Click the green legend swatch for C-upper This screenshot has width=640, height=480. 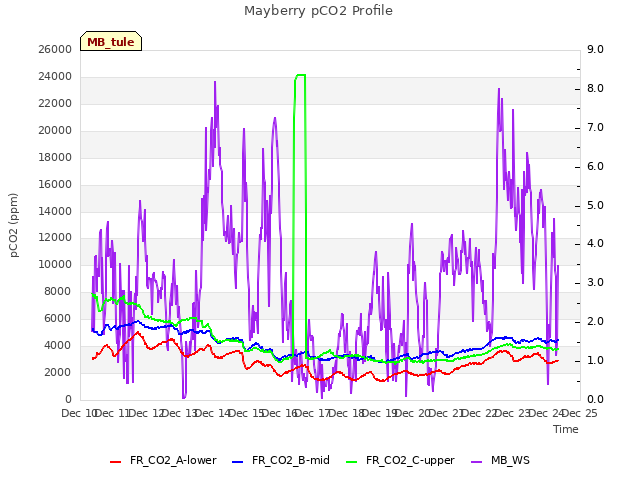tap(351, 462)
